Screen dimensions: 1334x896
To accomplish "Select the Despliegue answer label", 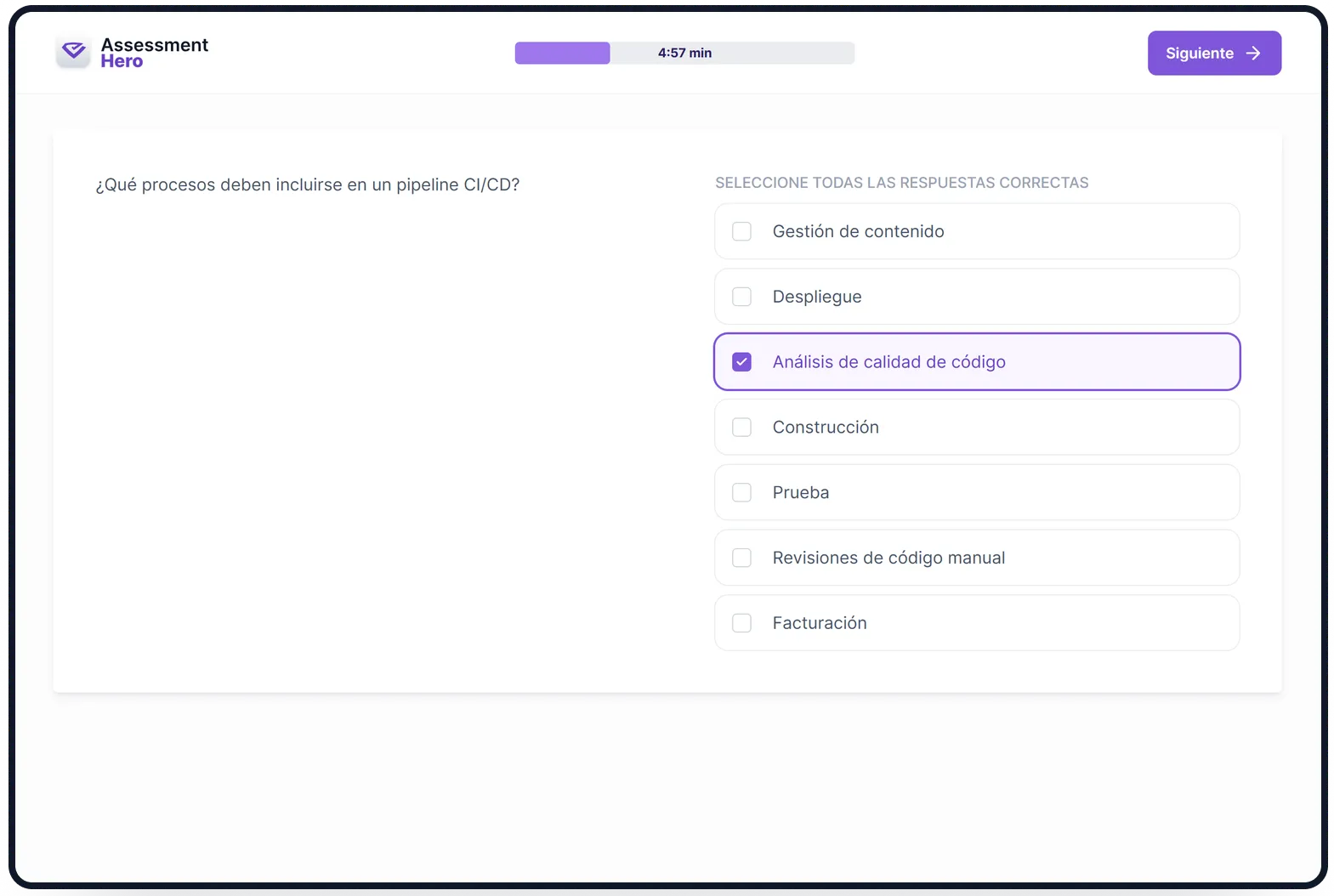I will (817, 297).
